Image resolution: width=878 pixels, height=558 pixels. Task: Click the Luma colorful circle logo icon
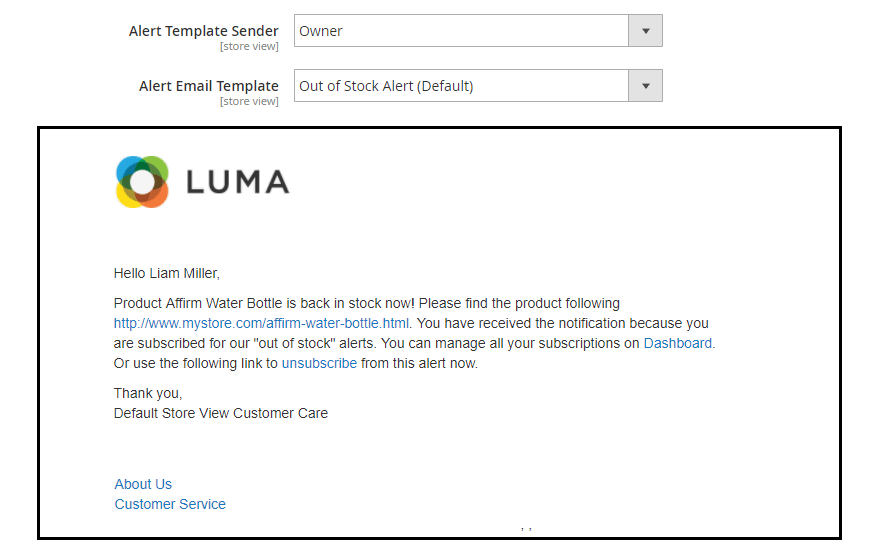142,182
